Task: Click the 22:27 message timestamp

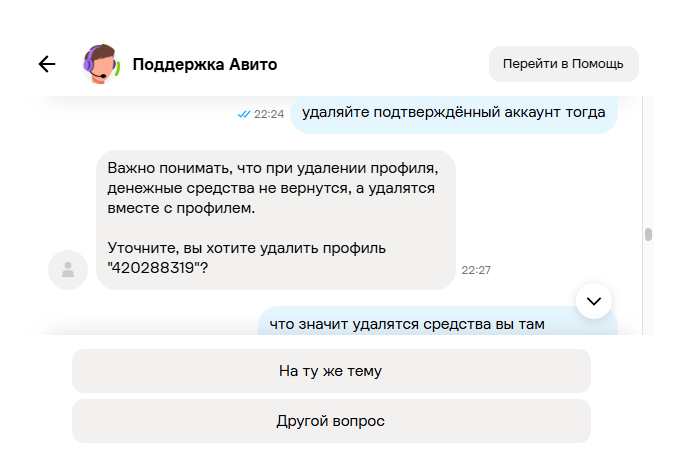Action: 476,270
